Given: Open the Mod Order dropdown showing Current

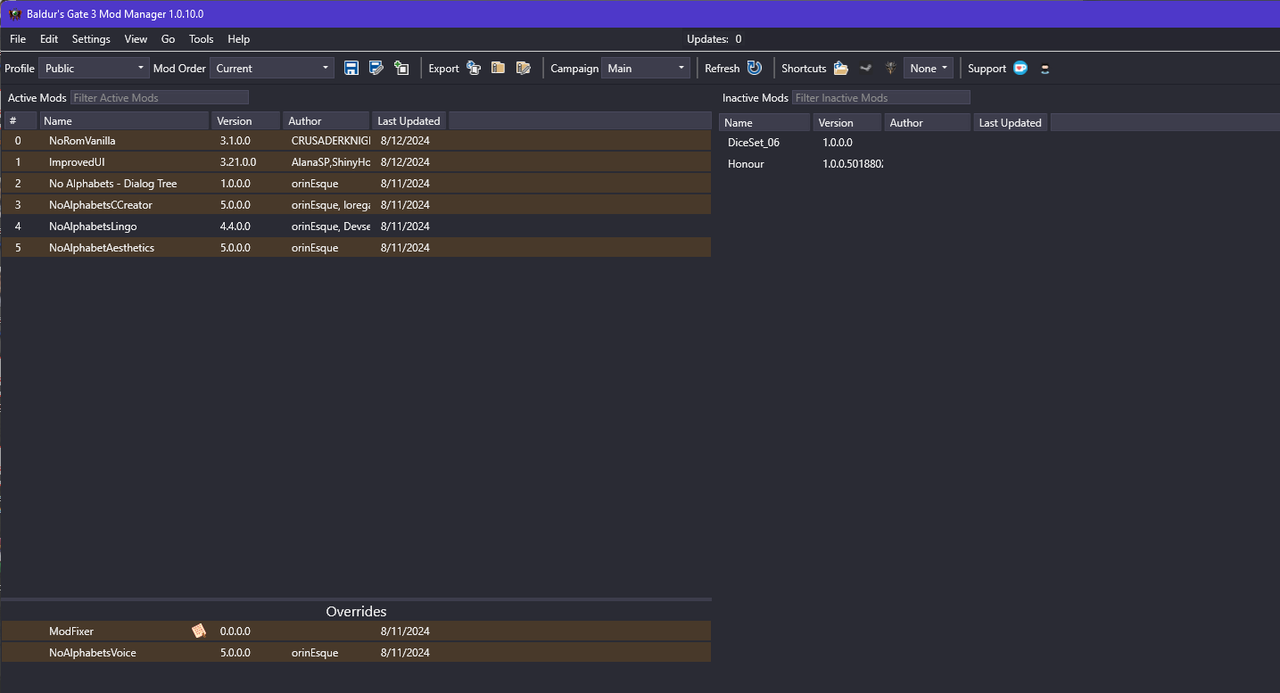Looking at the screenshot, I should [272, 68].
